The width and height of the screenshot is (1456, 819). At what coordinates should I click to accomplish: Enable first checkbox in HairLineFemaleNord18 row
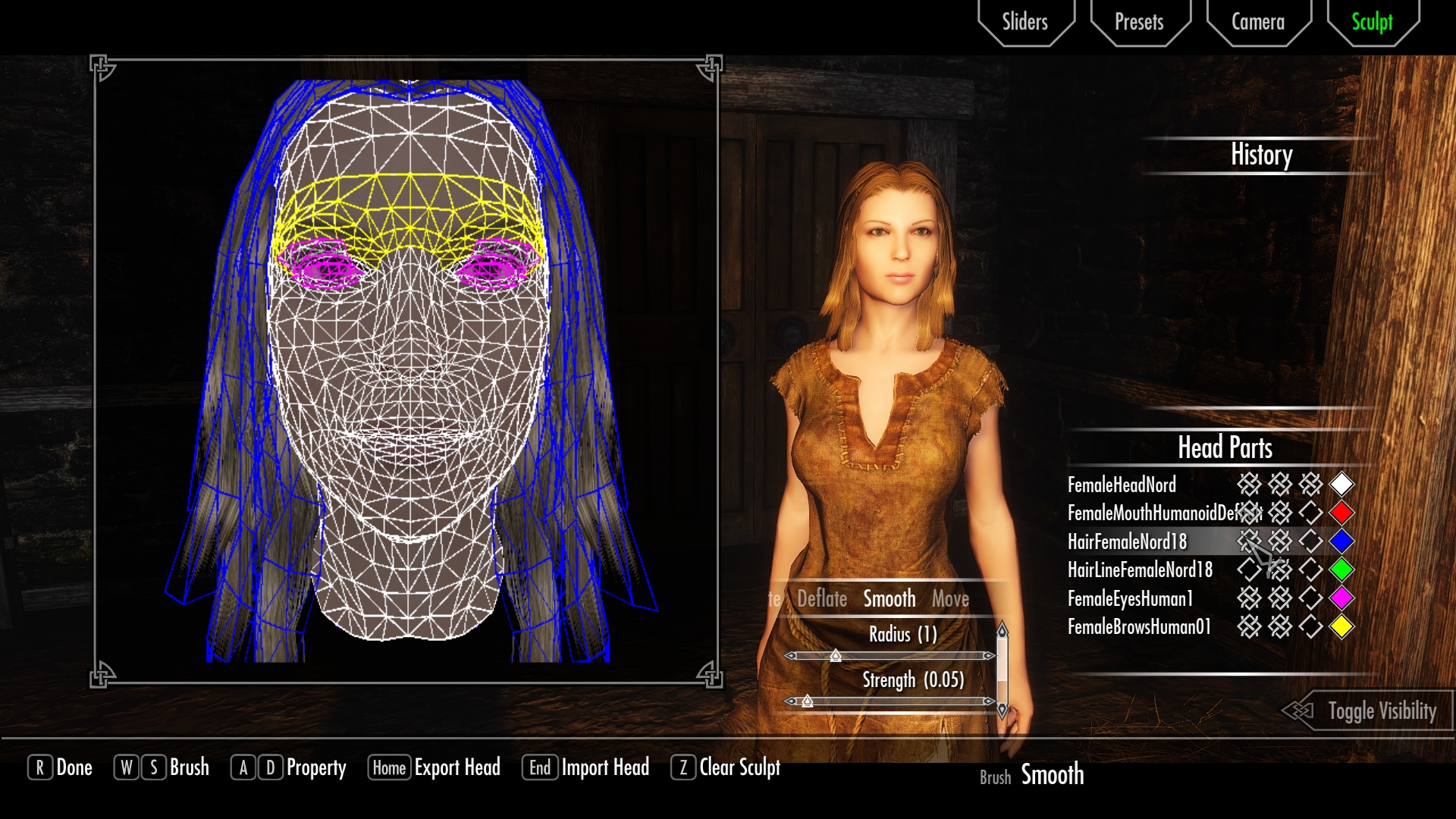[x=1249, y=570]
